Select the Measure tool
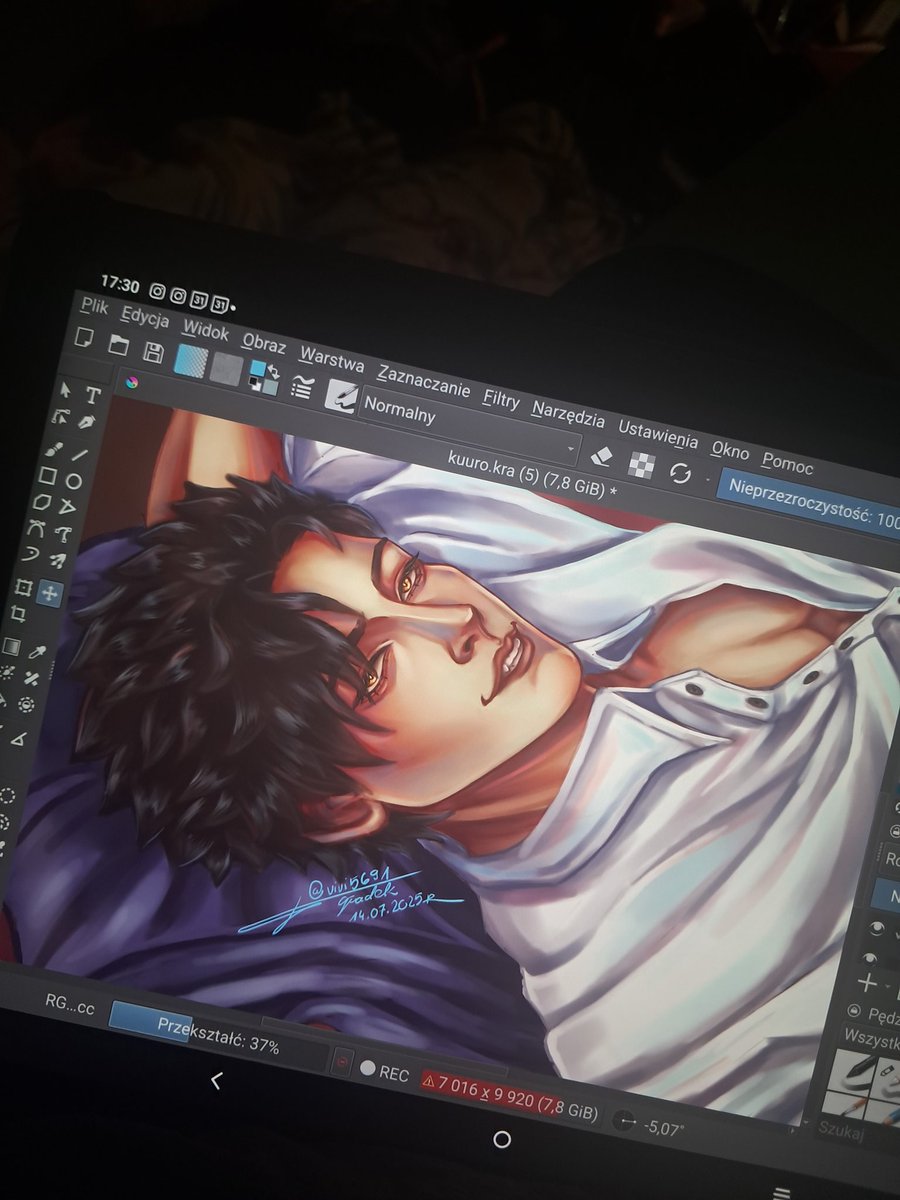Viewport: 900px width, 1200px height. (18, 740)
